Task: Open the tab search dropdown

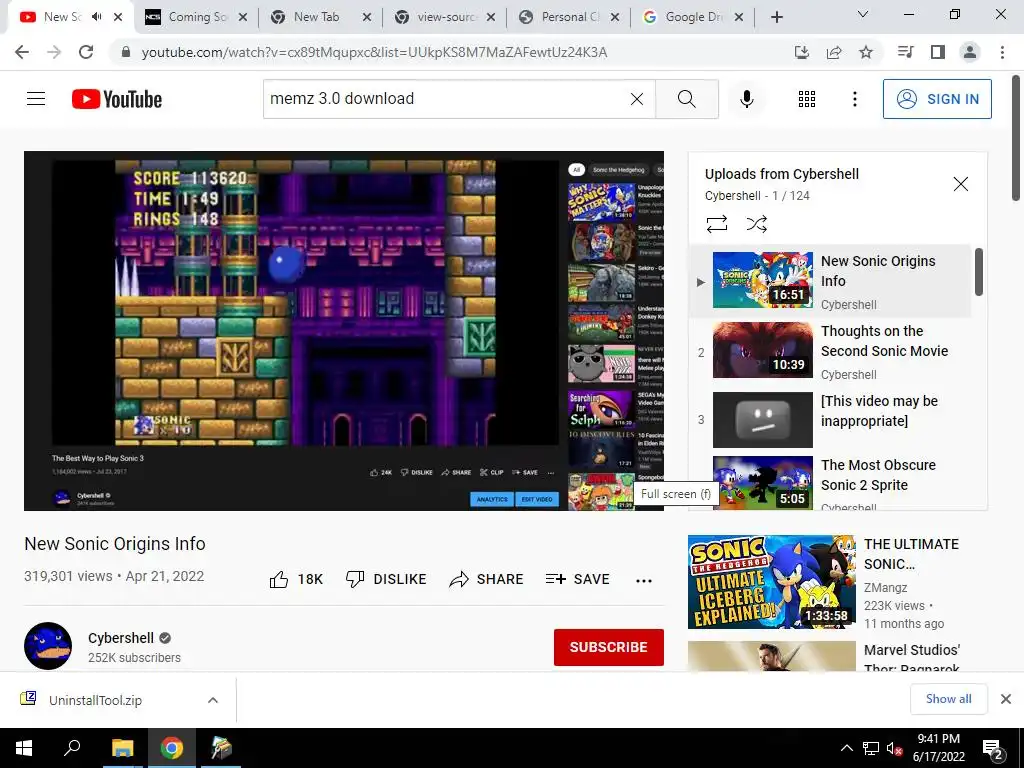Action: (863, 14)
